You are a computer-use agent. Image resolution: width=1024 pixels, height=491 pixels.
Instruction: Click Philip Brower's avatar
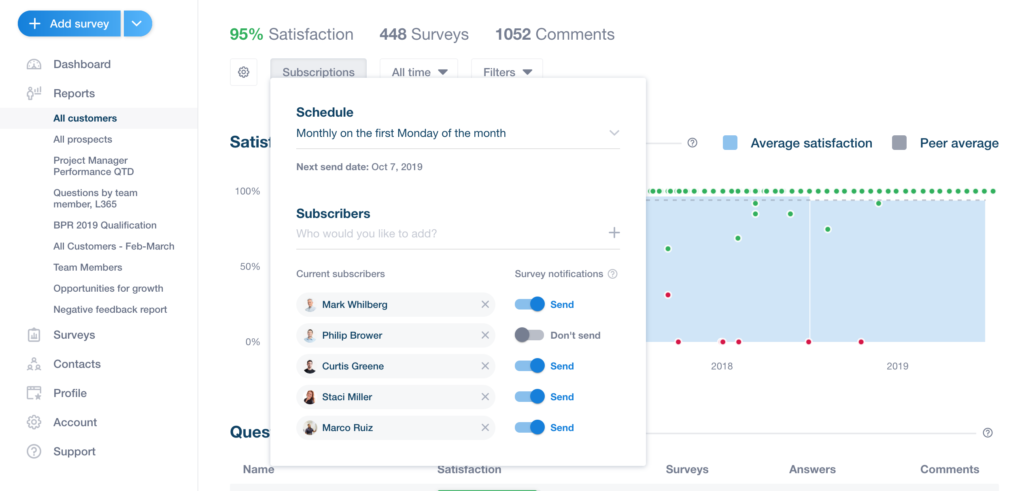tap(310, 335)
